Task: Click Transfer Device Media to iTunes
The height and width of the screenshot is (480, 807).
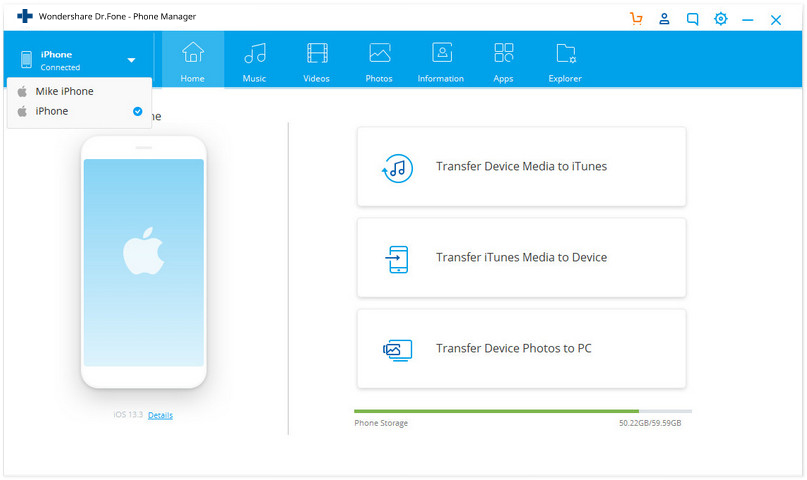Action: pos(521,167)
